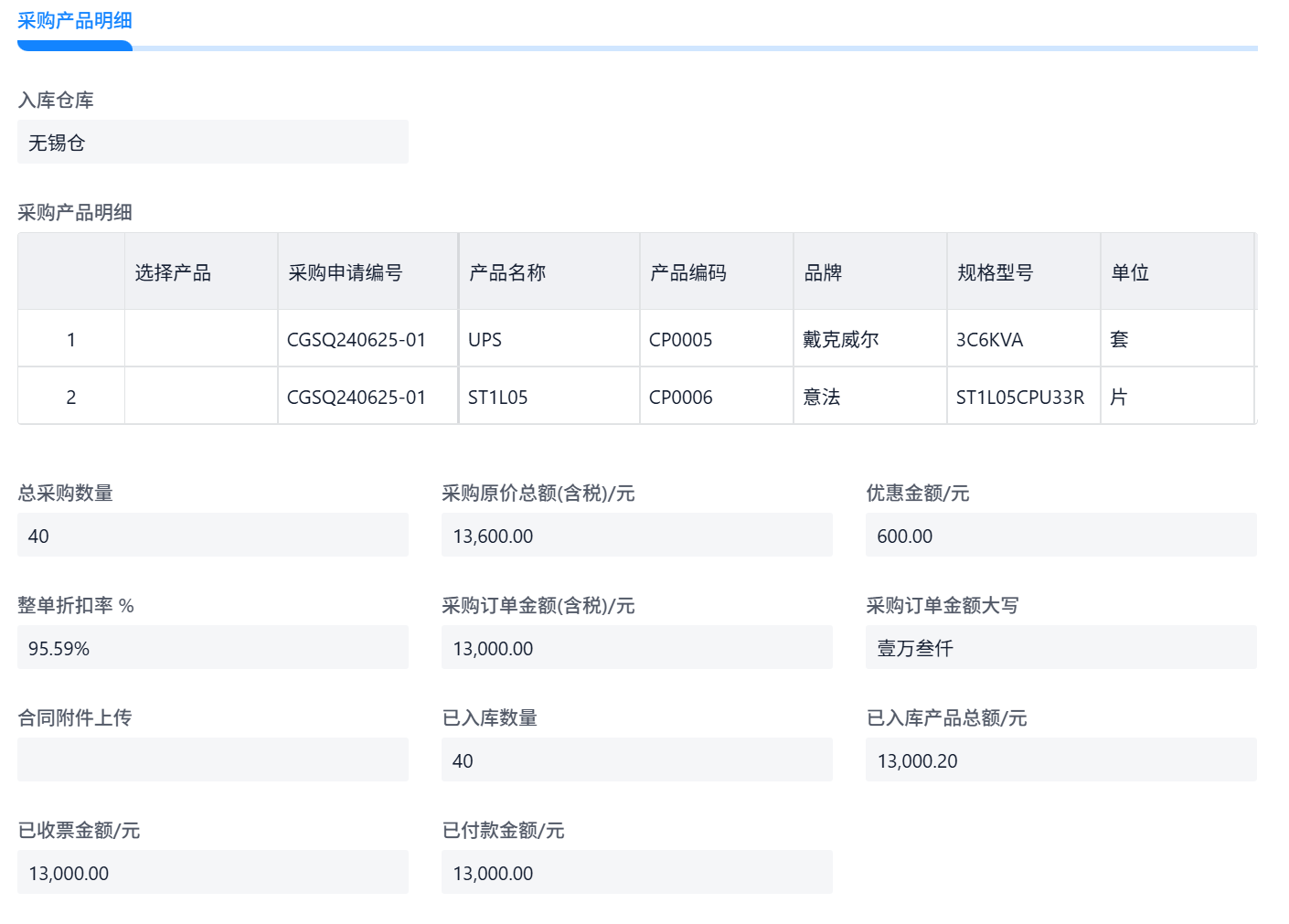Click the 总采购数量 field
This screenshot has height=924, width=1289.
[x=212, y=536]
